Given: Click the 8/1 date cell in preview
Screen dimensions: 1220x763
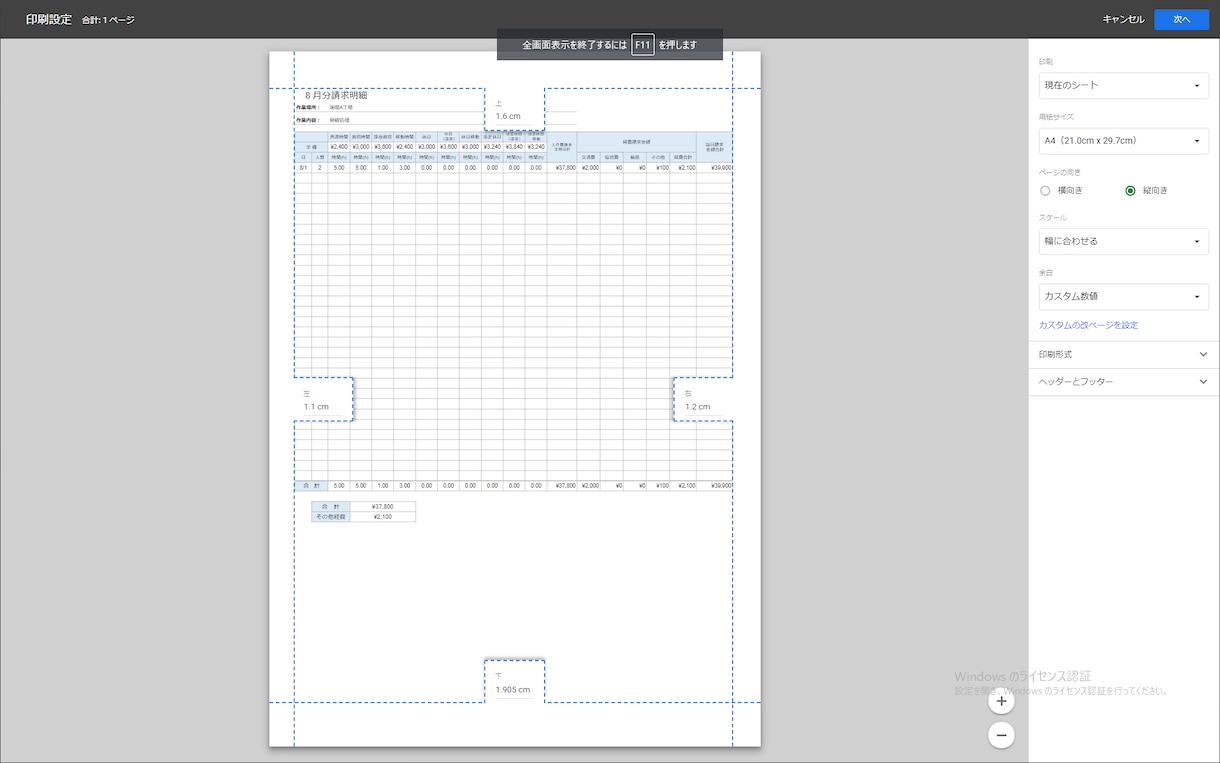Looking at the screenshot, I should coord(303,167).
